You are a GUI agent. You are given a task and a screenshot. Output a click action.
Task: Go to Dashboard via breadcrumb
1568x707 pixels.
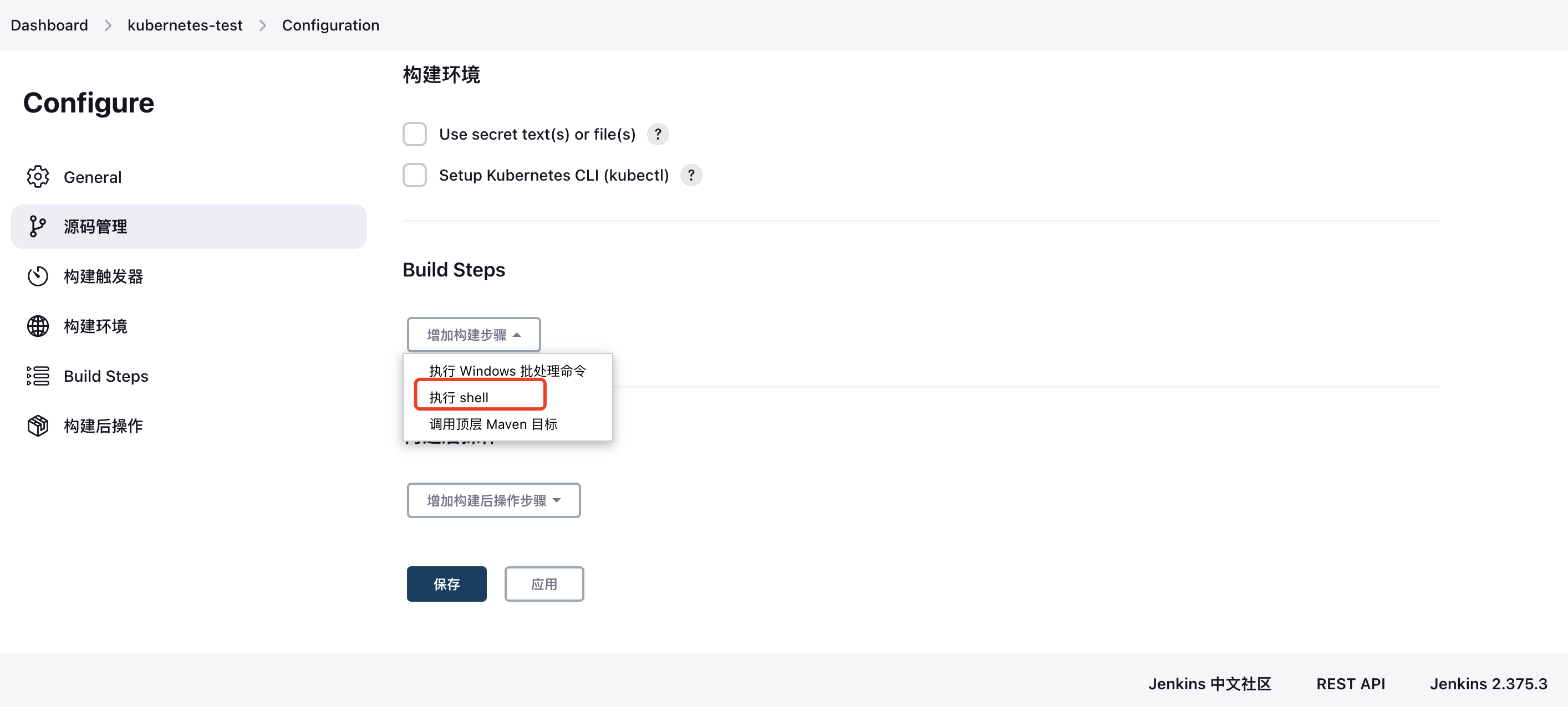point(49,25)
